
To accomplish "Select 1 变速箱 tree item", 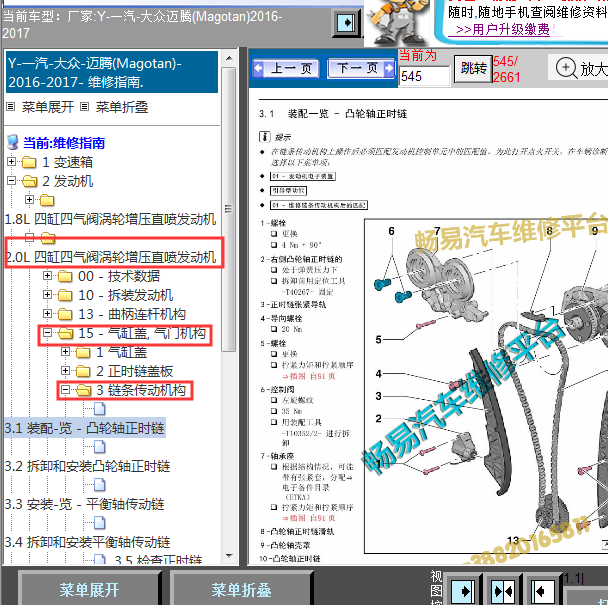I will [x=67, y=162].
